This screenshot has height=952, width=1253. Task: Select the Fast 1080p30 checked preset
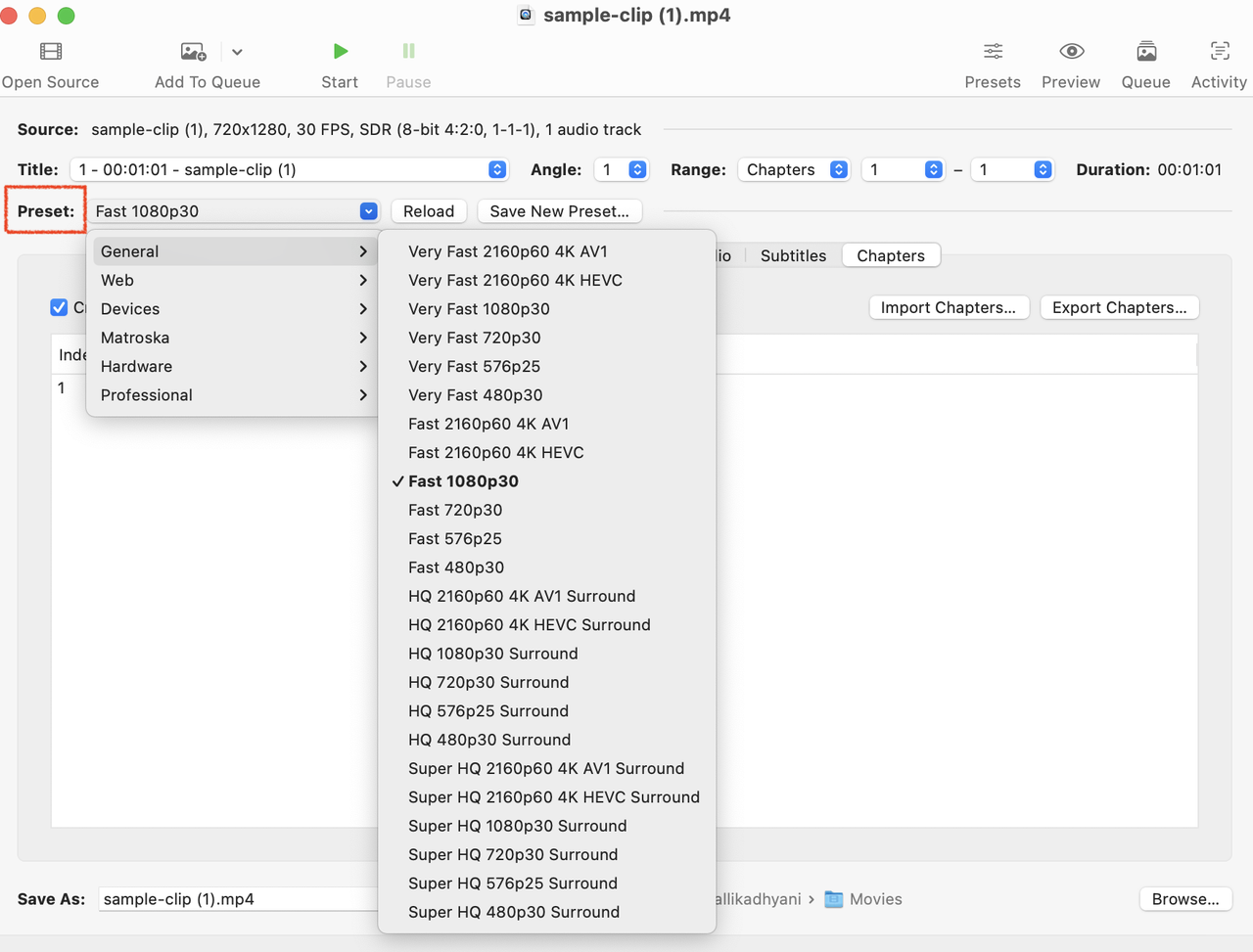point(463,480)
